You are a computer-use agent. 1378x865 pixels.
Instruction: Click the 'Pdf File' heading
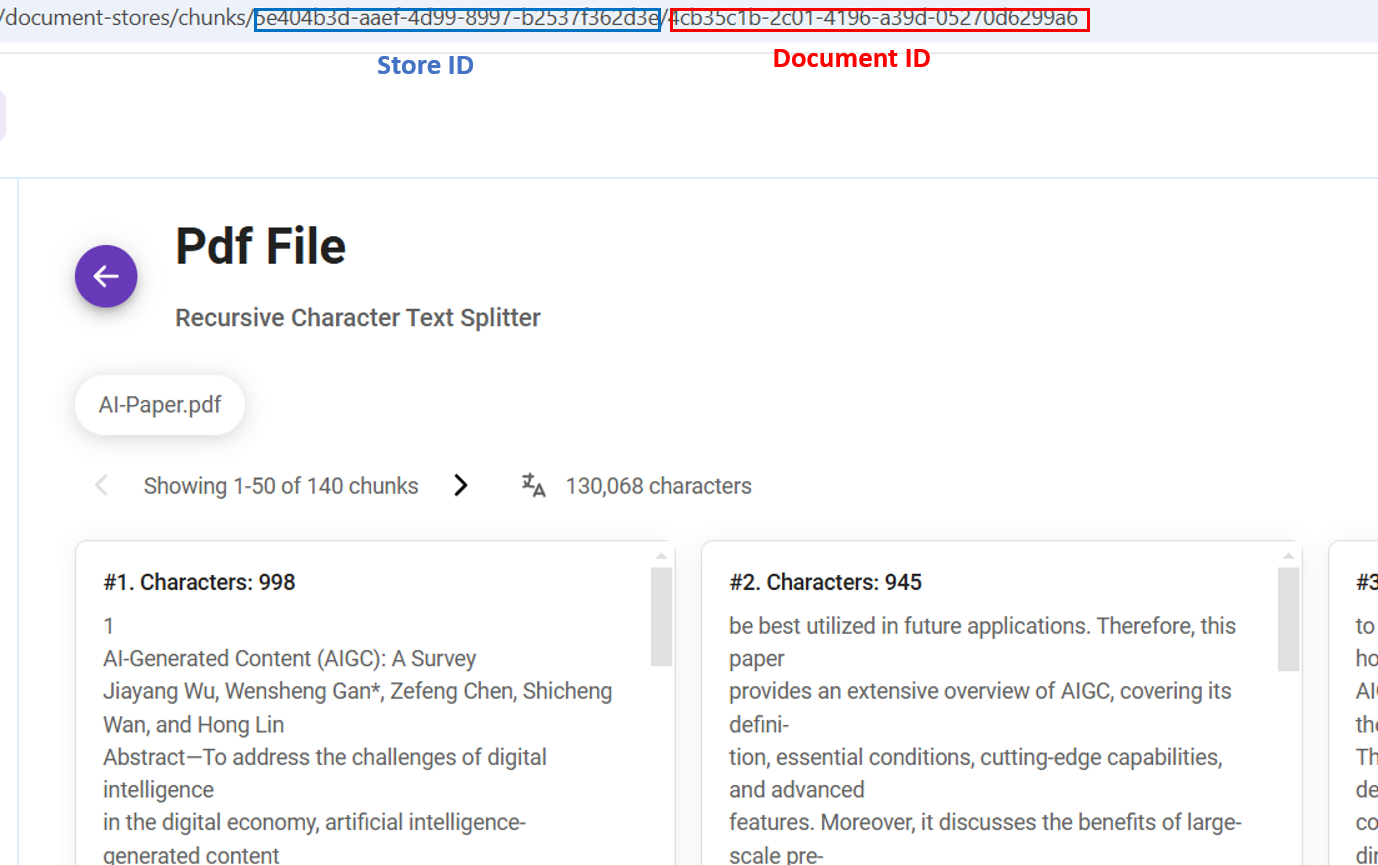point(260,246)
